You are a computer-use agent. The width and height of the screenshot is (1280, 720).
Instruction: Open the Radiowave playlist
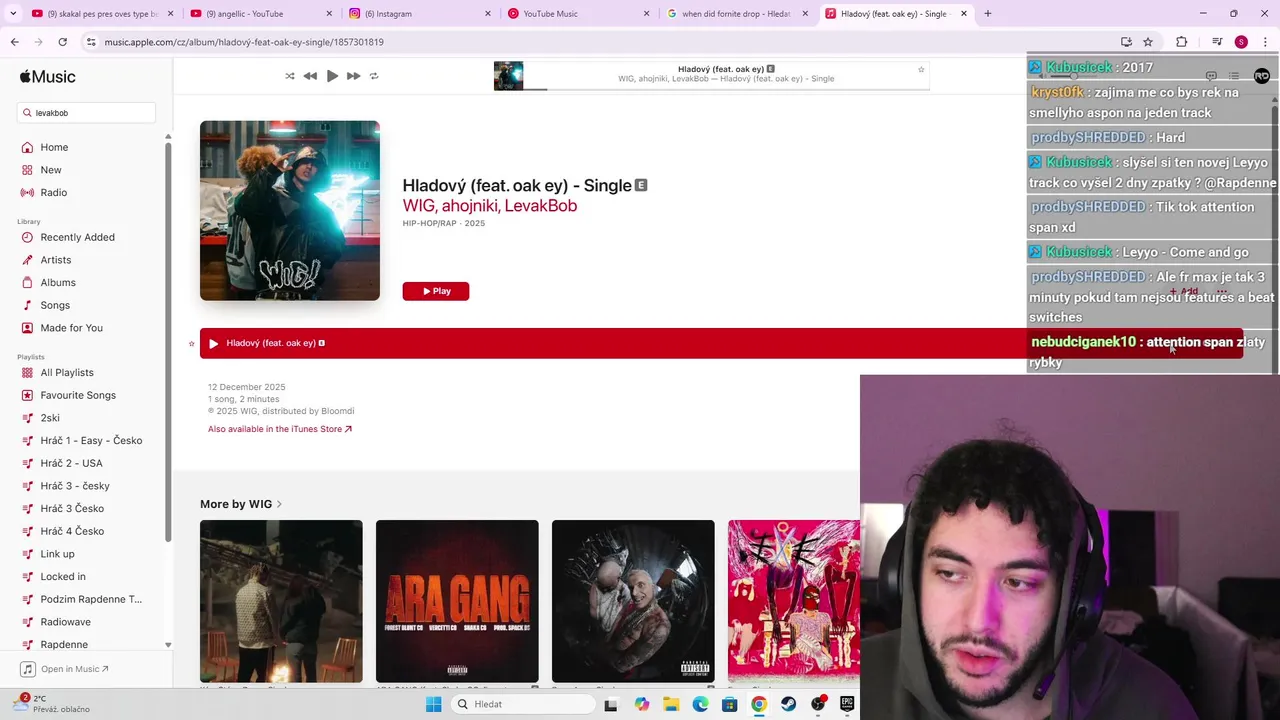(x=65, y=622)
